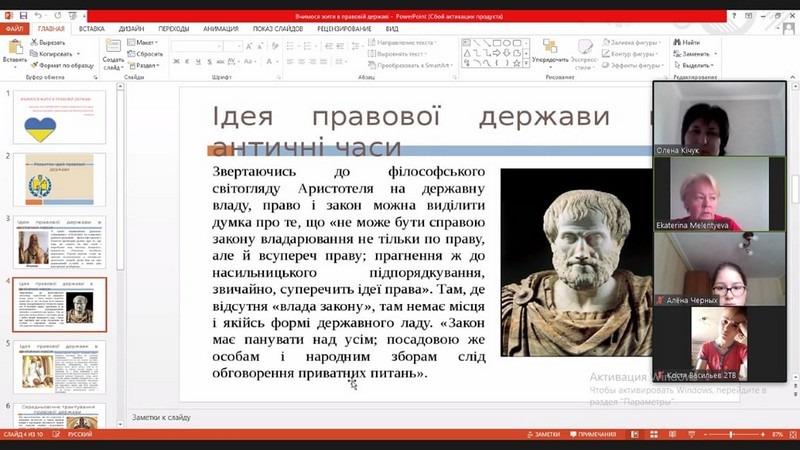Open the Select (Выделить) dropdown
Viewport: 800px width, 450px height.
(694, 65)
